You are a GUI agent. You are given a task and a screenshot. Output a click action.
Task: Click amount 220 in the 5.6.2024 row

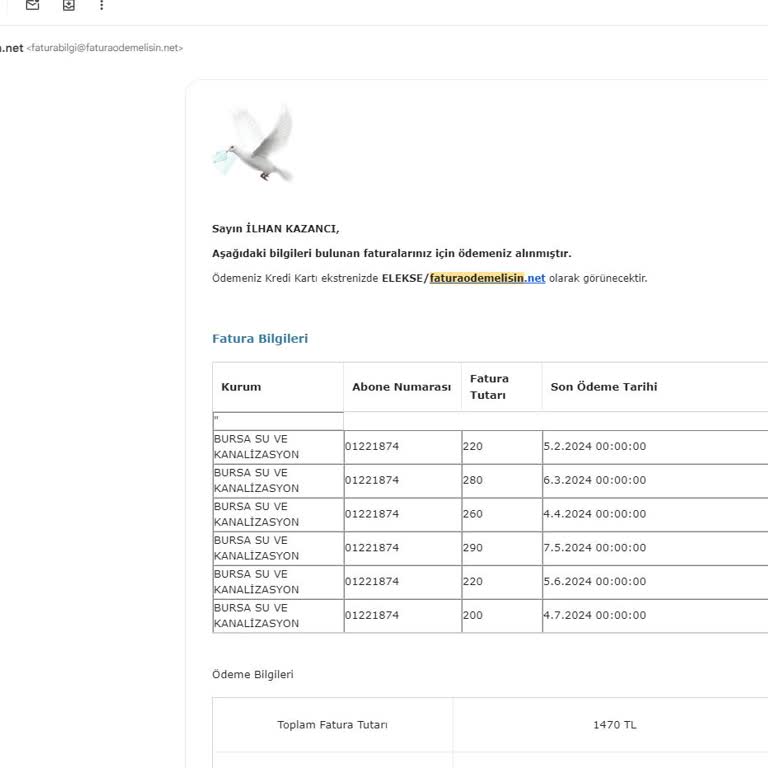[473, 581]
